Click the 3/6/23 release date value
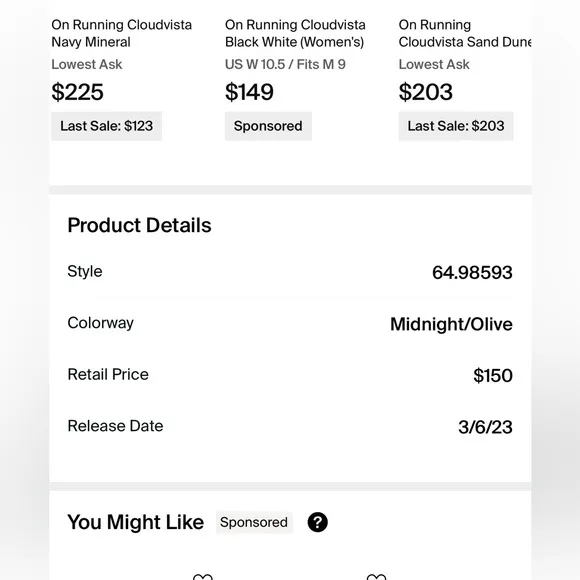 pos(485,427)
